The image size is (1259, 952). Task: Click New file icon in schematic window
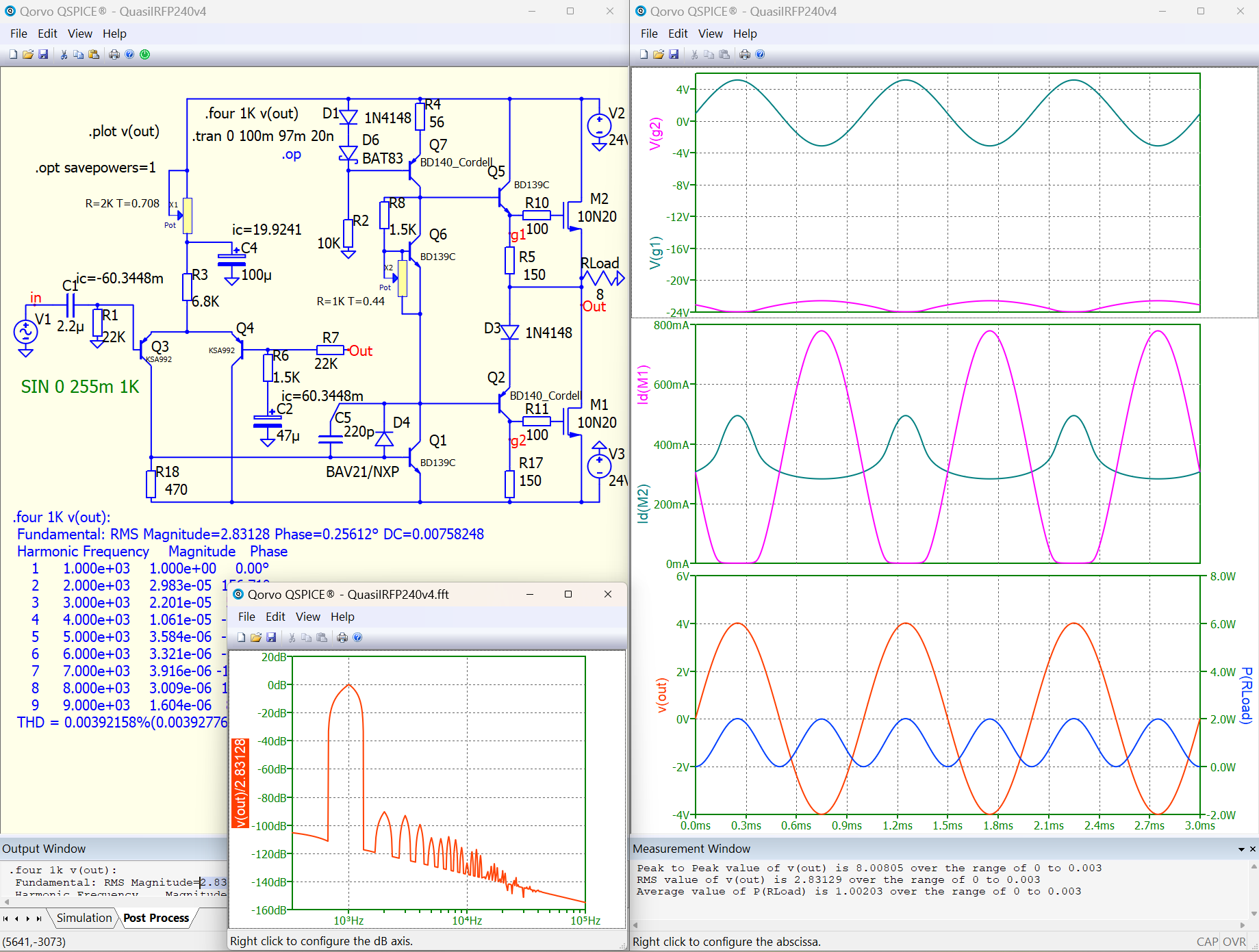(x=13, y=55)
